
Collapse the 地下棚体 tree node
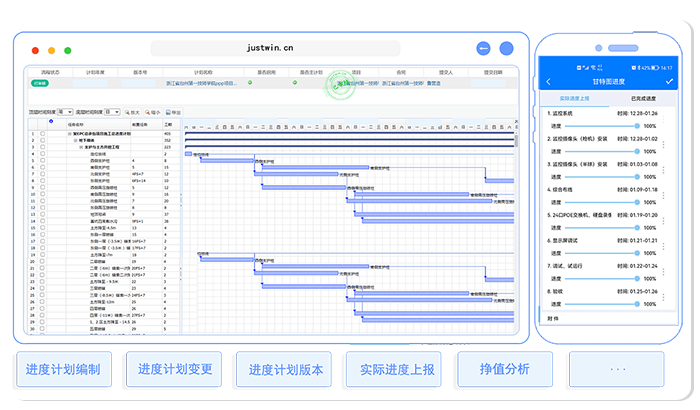75,140
